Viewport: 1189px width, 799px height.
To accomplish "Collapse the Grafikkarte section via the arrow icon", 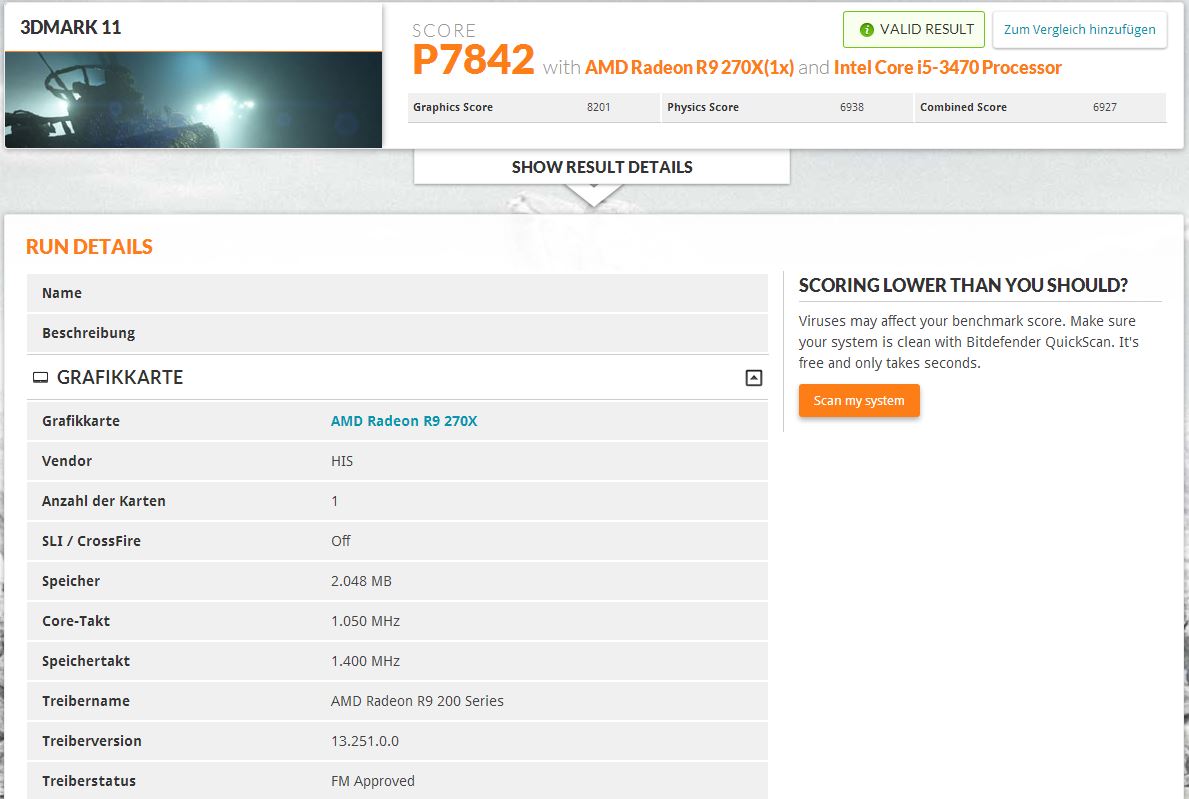I will coord(753,378).
